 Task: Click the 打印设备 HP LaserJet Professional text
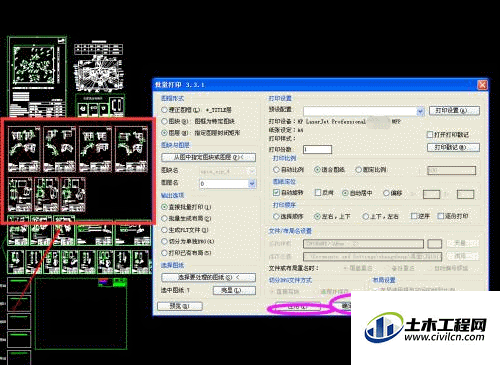click(x=335, y=121)
